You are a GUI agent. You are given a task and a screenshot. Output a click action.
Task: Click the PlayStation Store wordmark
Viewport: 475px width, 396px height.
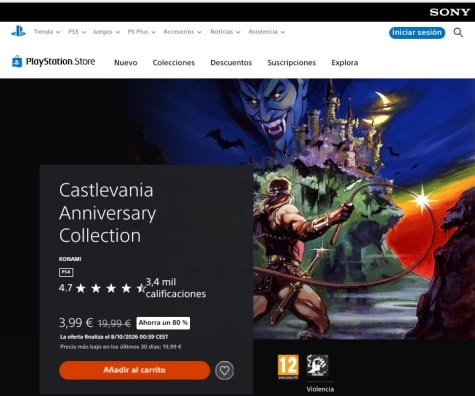(x=60, y=62)
